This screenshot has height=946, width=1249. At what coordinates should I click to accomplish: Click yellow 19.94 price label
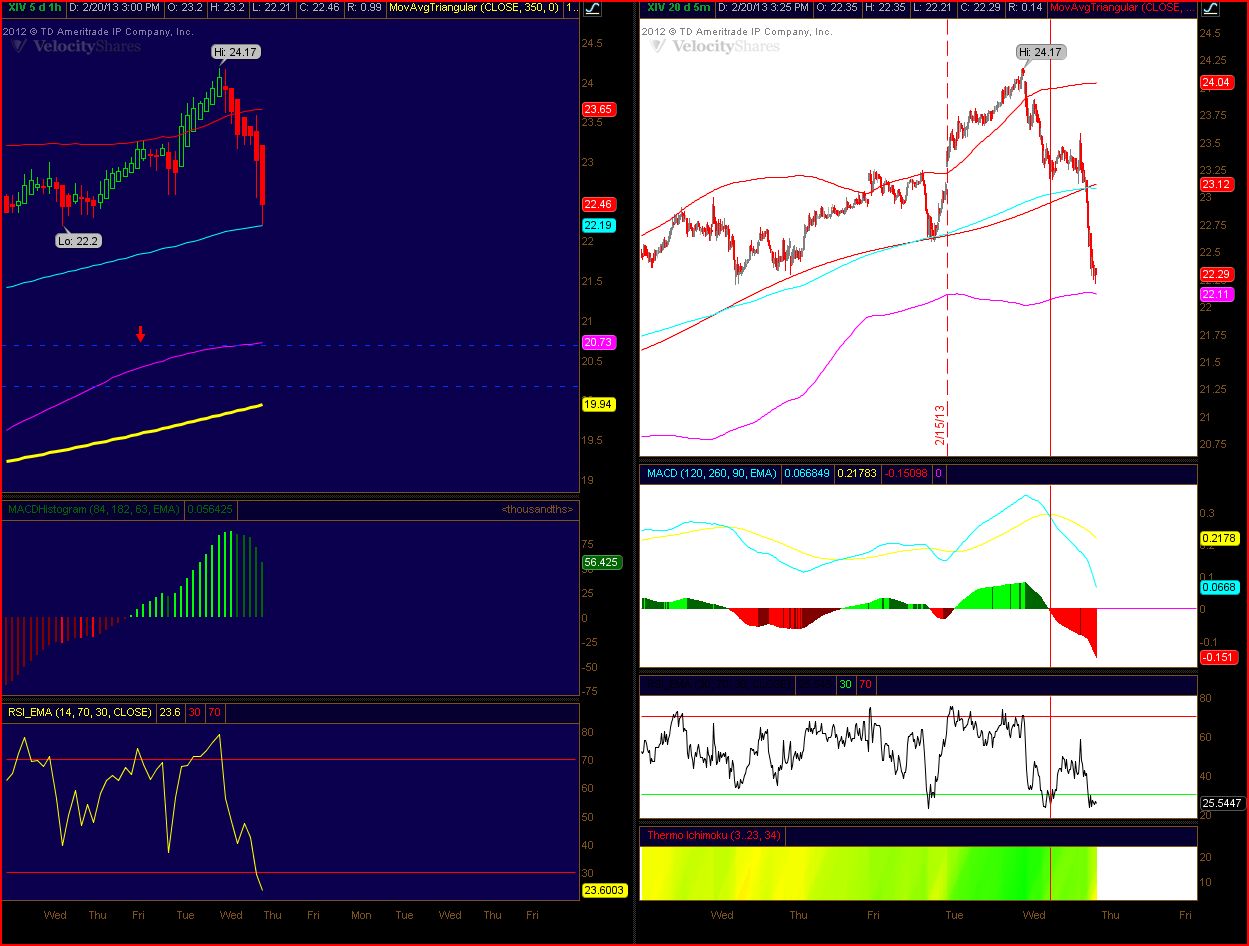(x=598, y=404)
